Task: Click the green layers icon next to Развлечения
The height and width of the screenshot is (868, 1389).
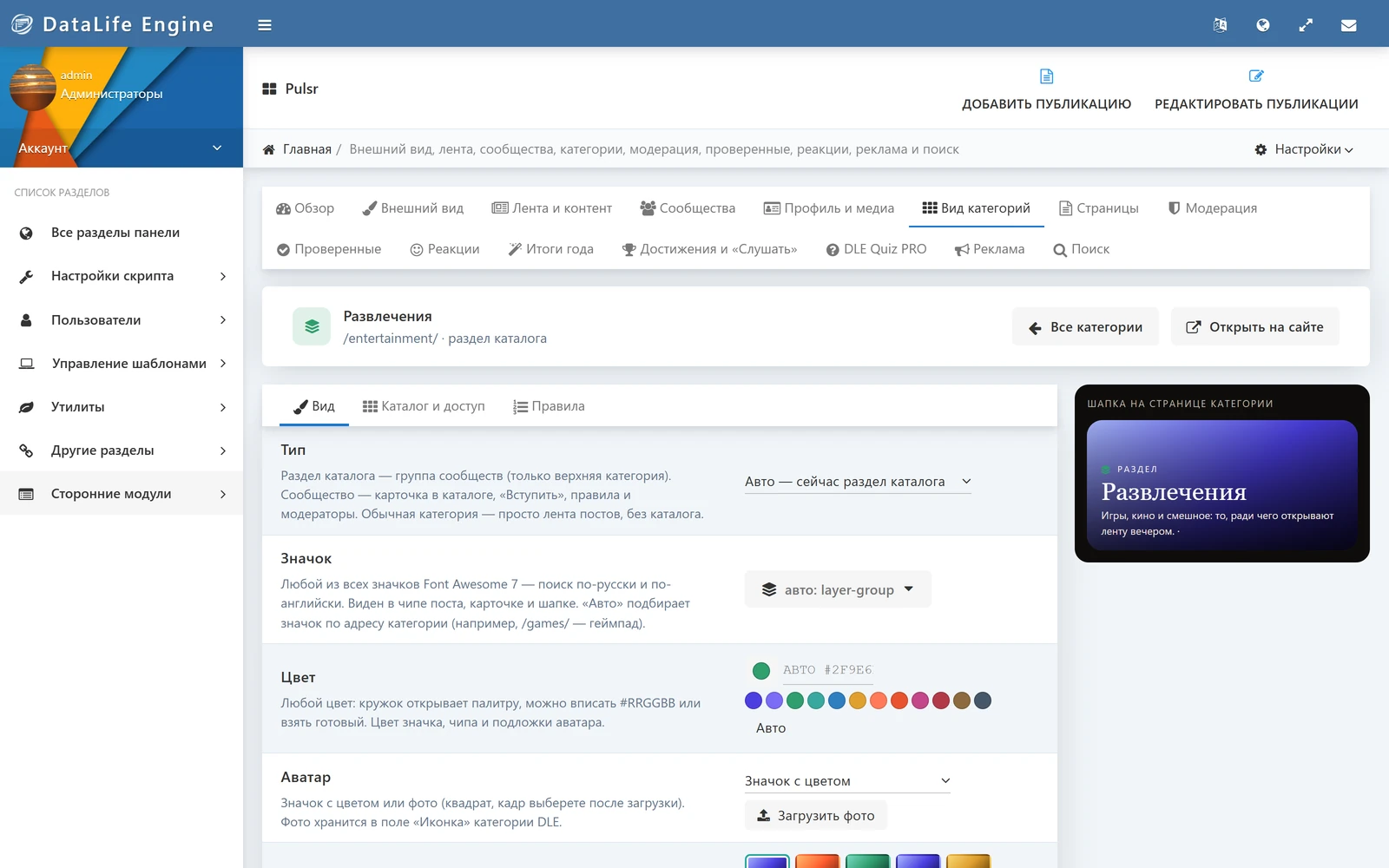Action: 312,326
